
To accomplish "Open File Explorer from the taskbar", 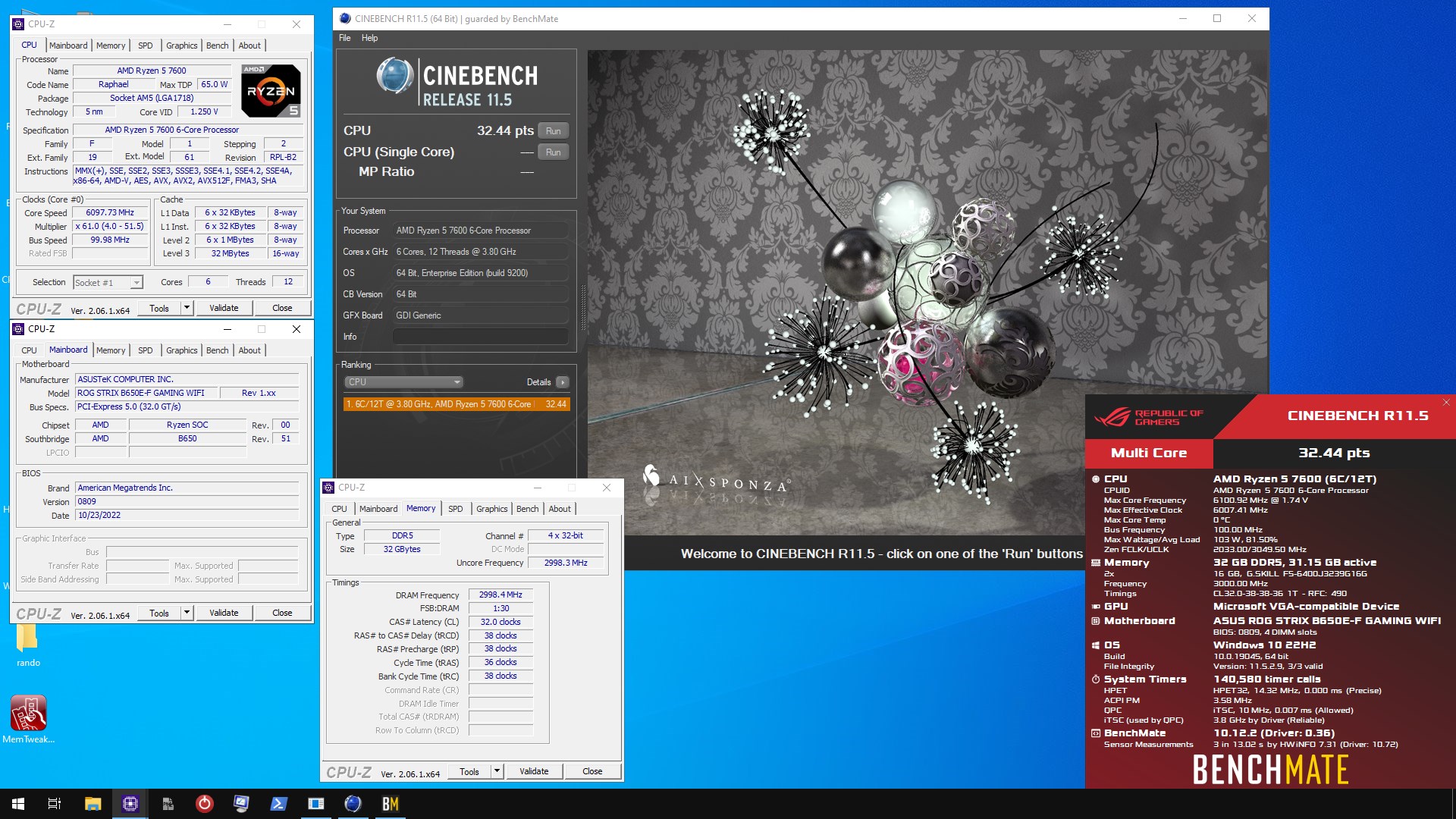I will (x=93, y=804).
